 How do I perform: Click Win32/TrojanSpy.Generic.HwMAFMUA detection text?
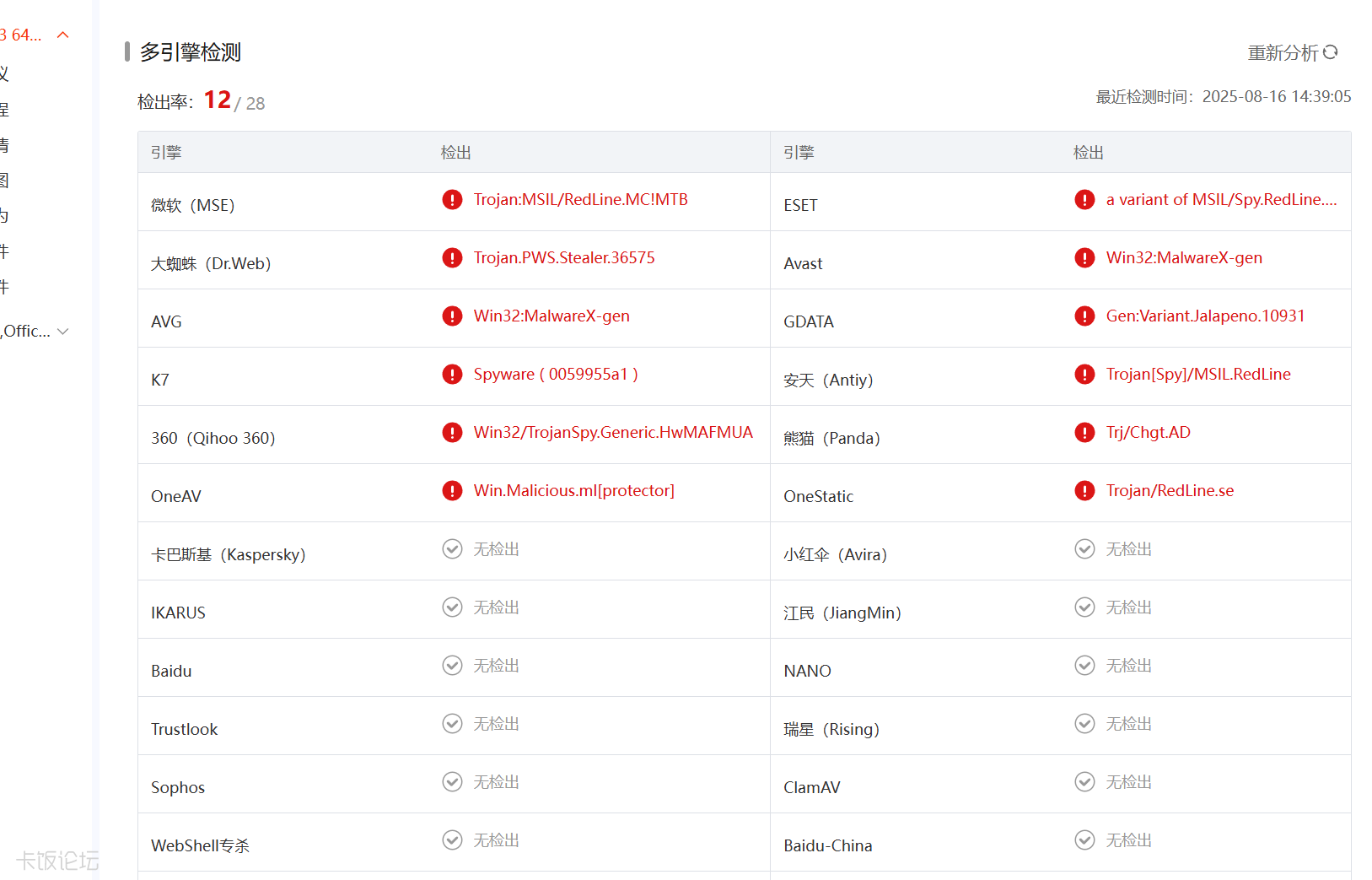click(612, 433)
